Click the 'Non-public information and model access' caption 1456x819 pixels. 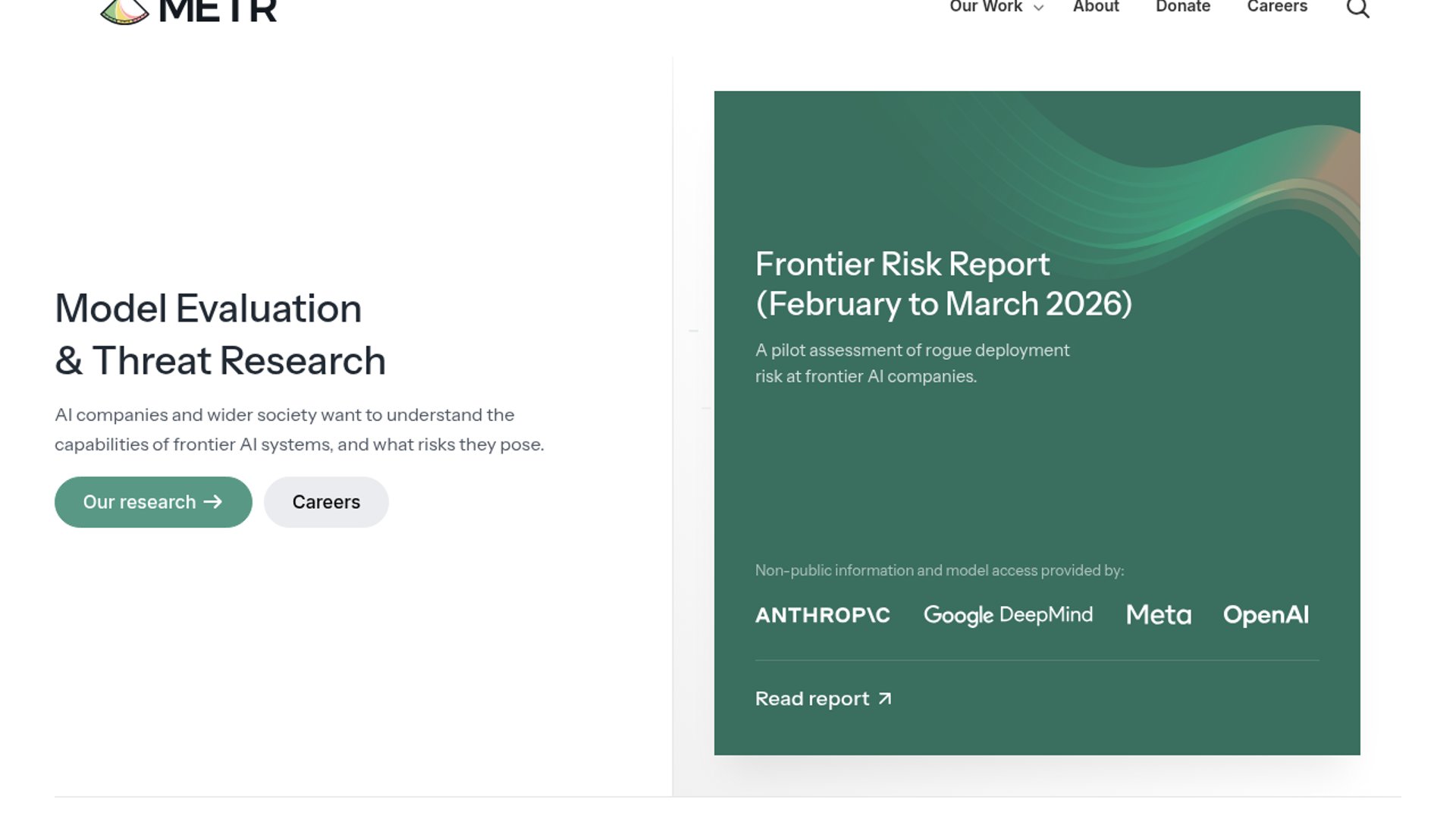point(940,570)
